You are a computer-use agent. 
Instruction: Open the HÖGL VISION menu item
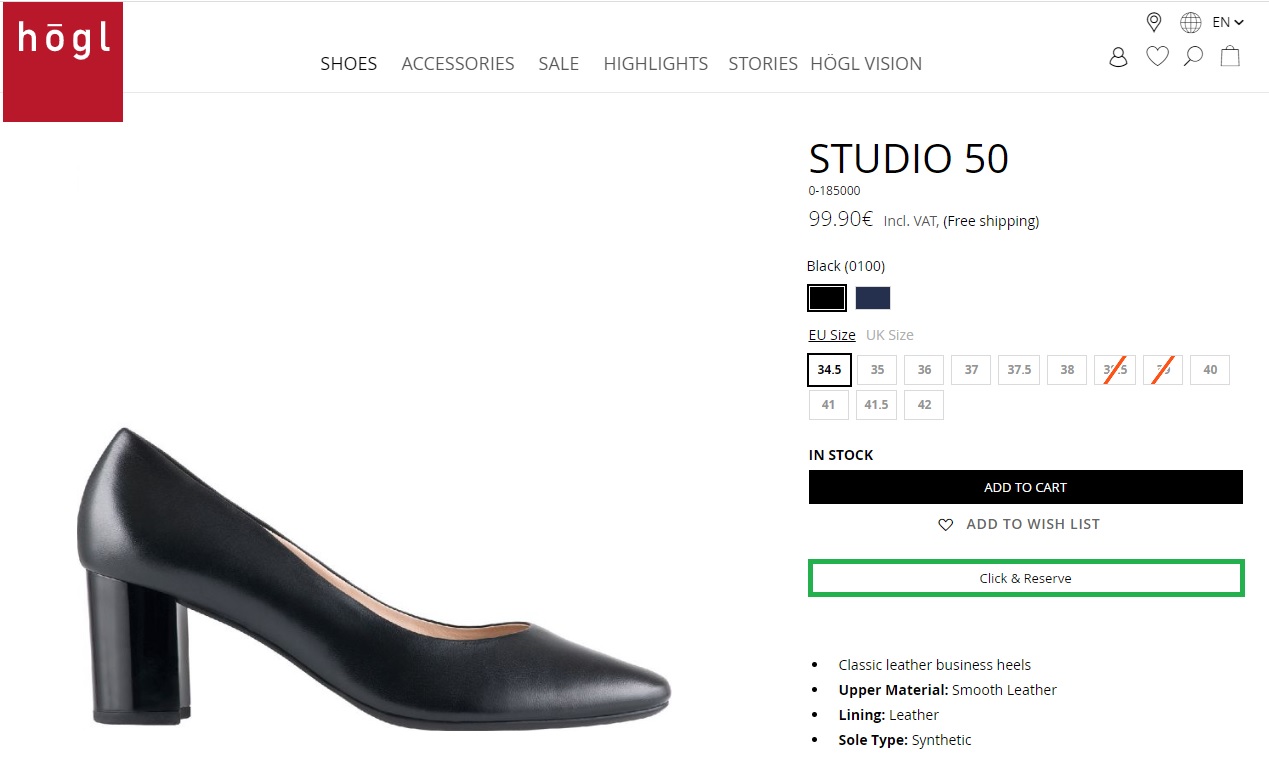[x=865, y=64]
